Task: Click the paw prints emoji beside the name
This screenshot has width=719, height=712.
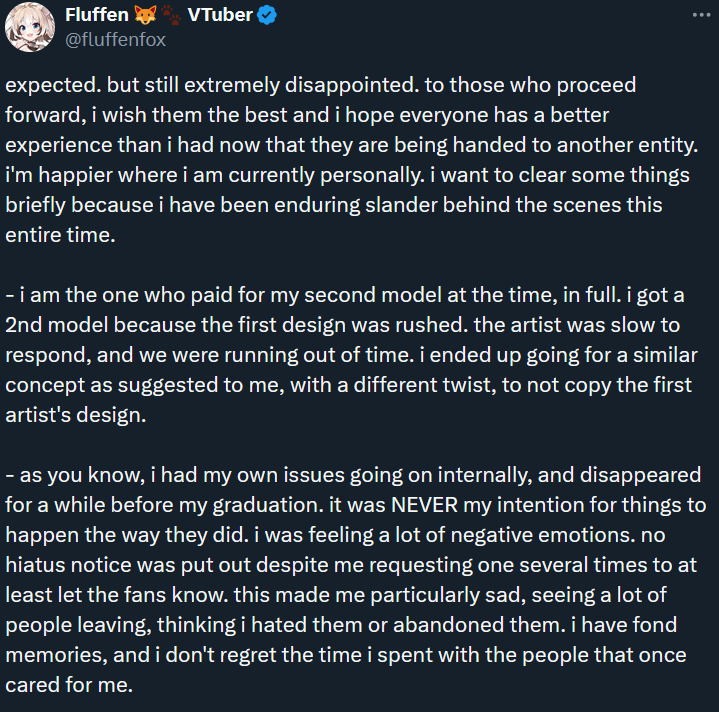Action: click(171, 15)
